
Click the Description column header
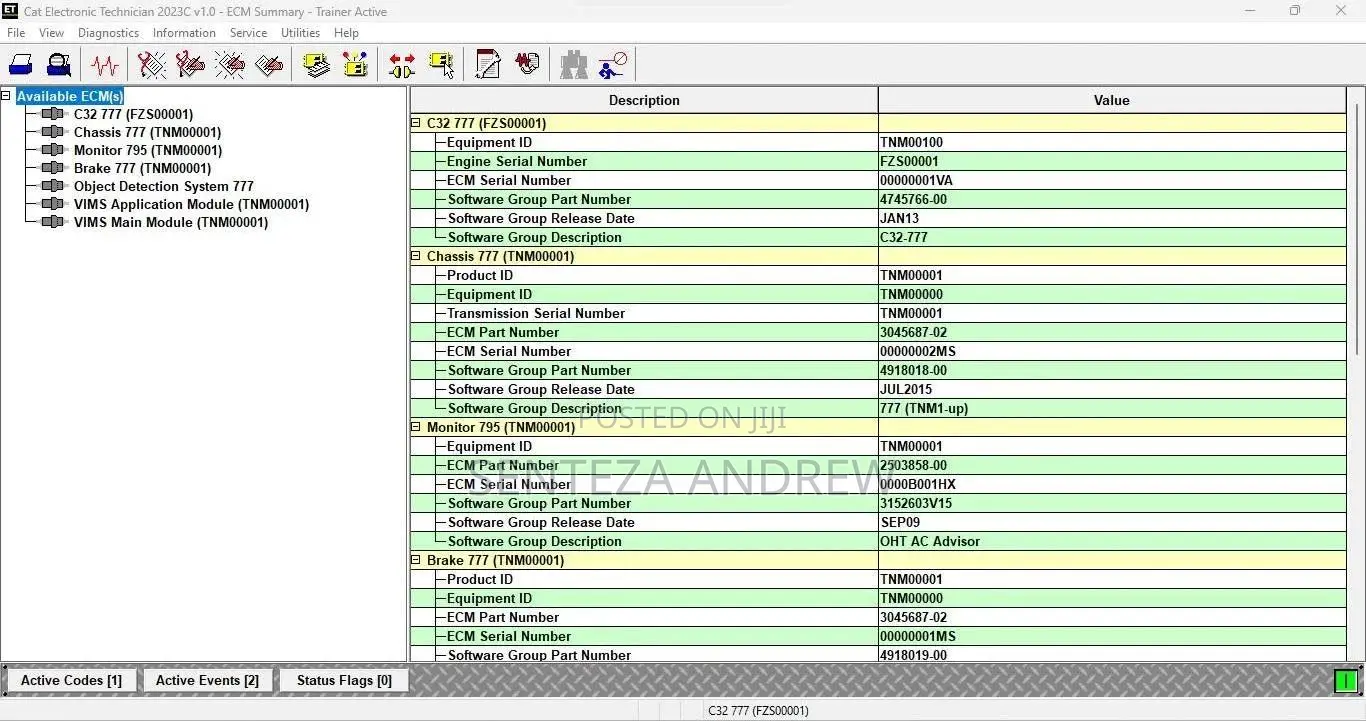tap(644, 100)
